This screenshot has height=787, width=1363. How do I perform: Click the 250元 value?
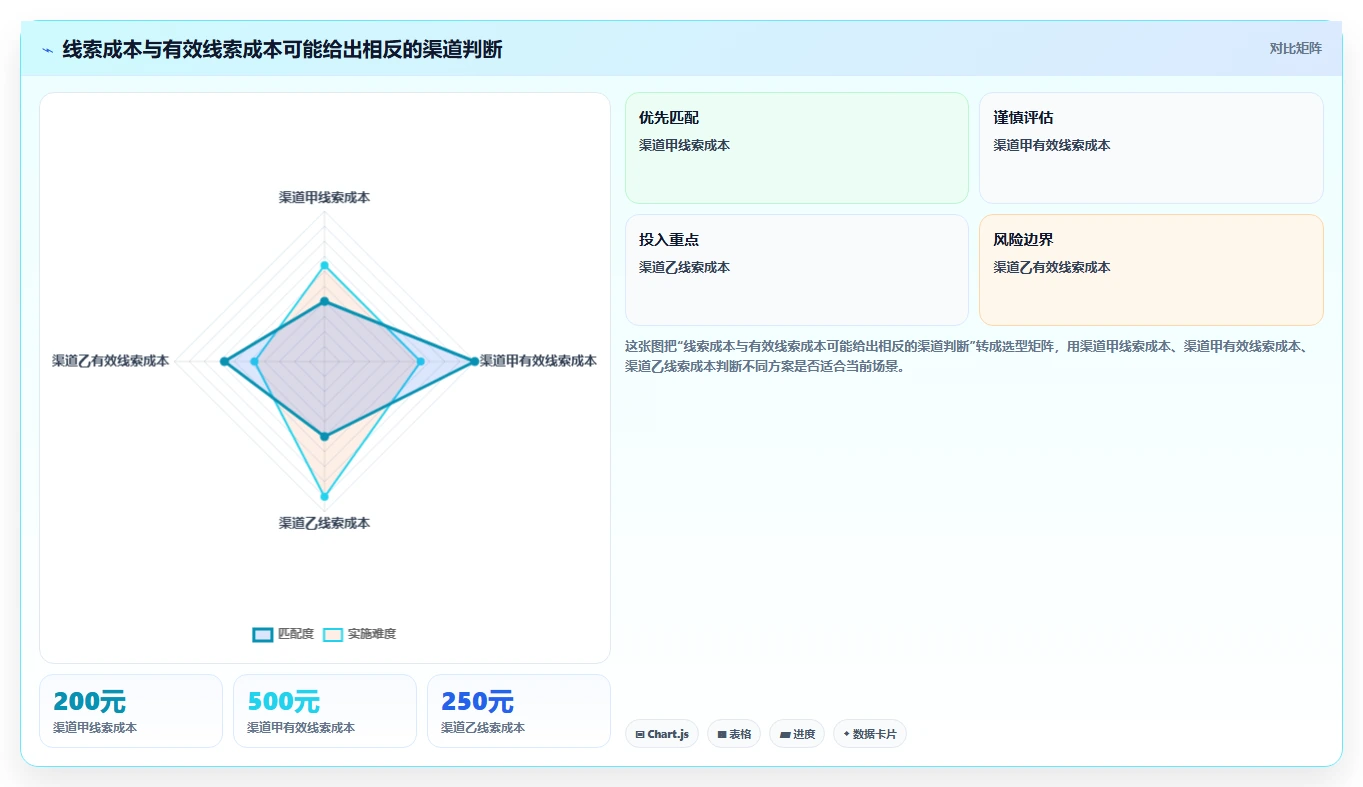pos(478,702)
